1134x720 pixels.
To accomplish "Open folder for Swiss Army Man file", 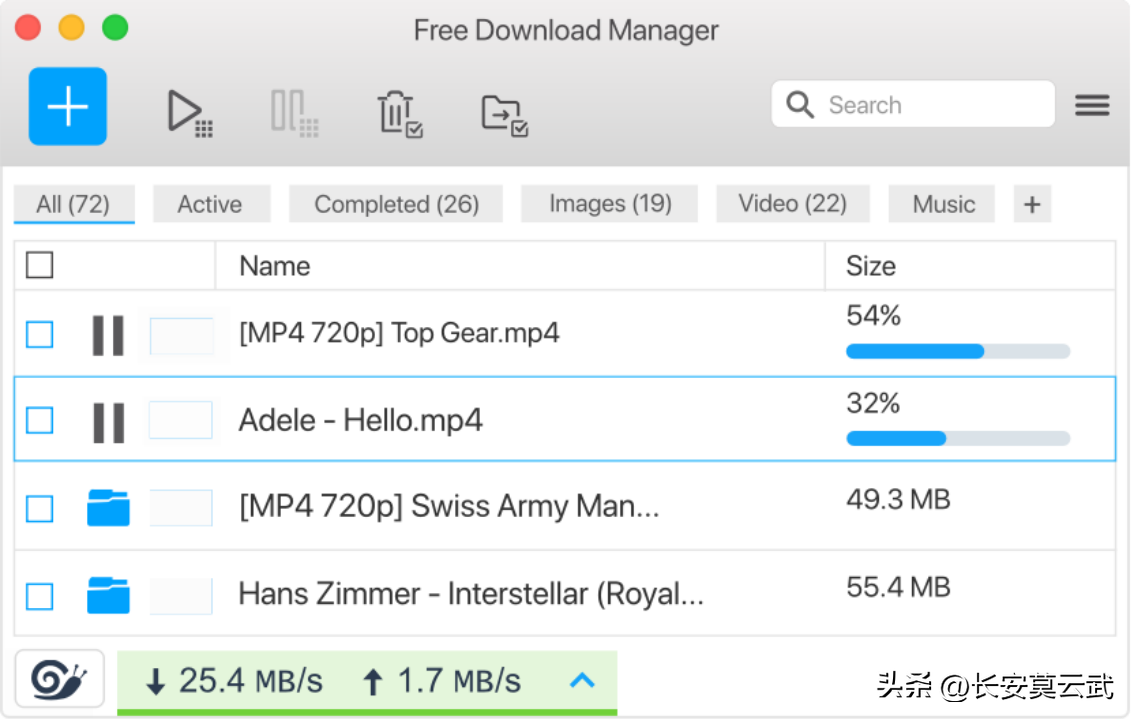I will tap(108, 508).
